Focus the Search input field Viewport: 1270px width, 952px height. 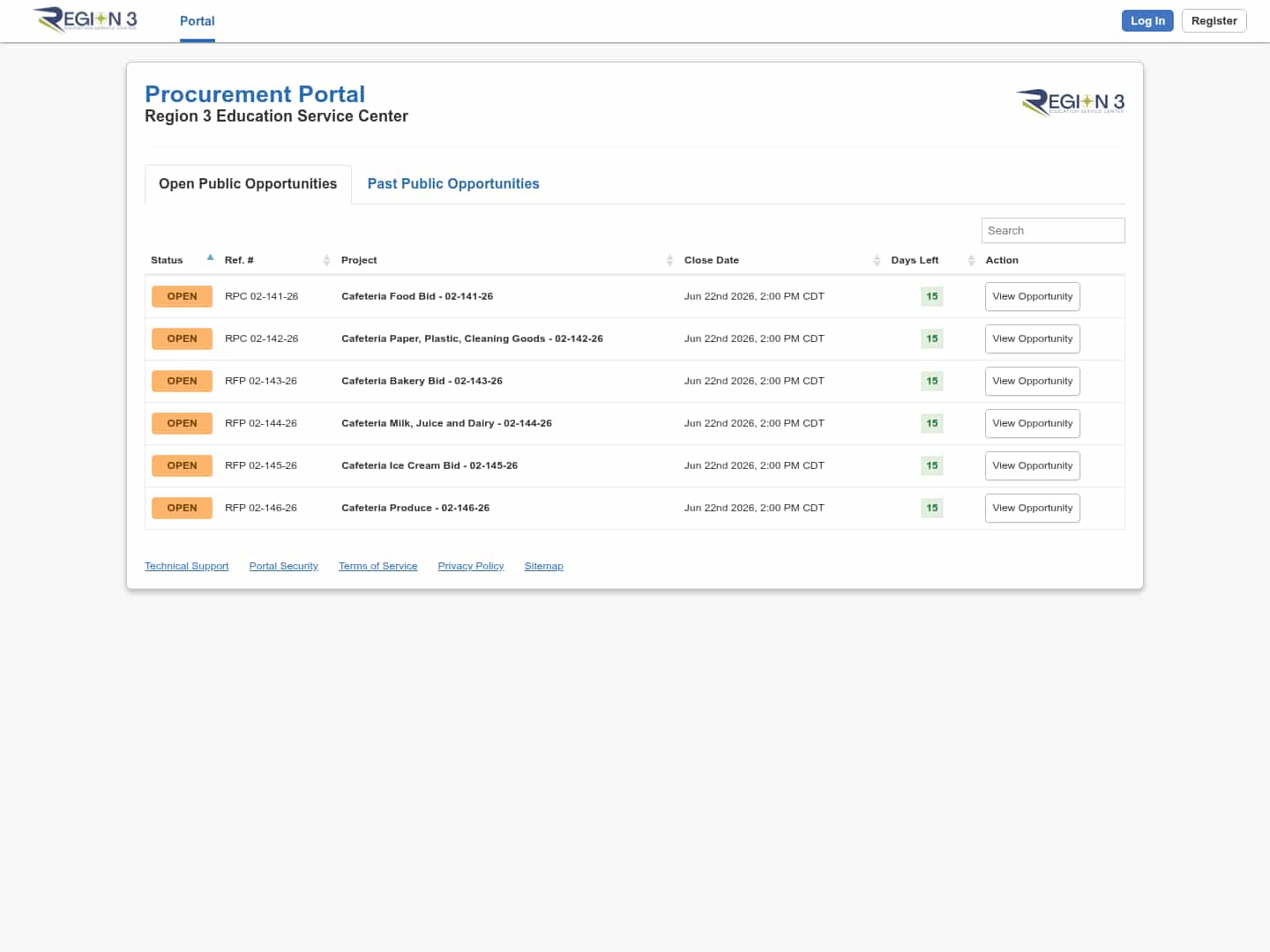1053,230
